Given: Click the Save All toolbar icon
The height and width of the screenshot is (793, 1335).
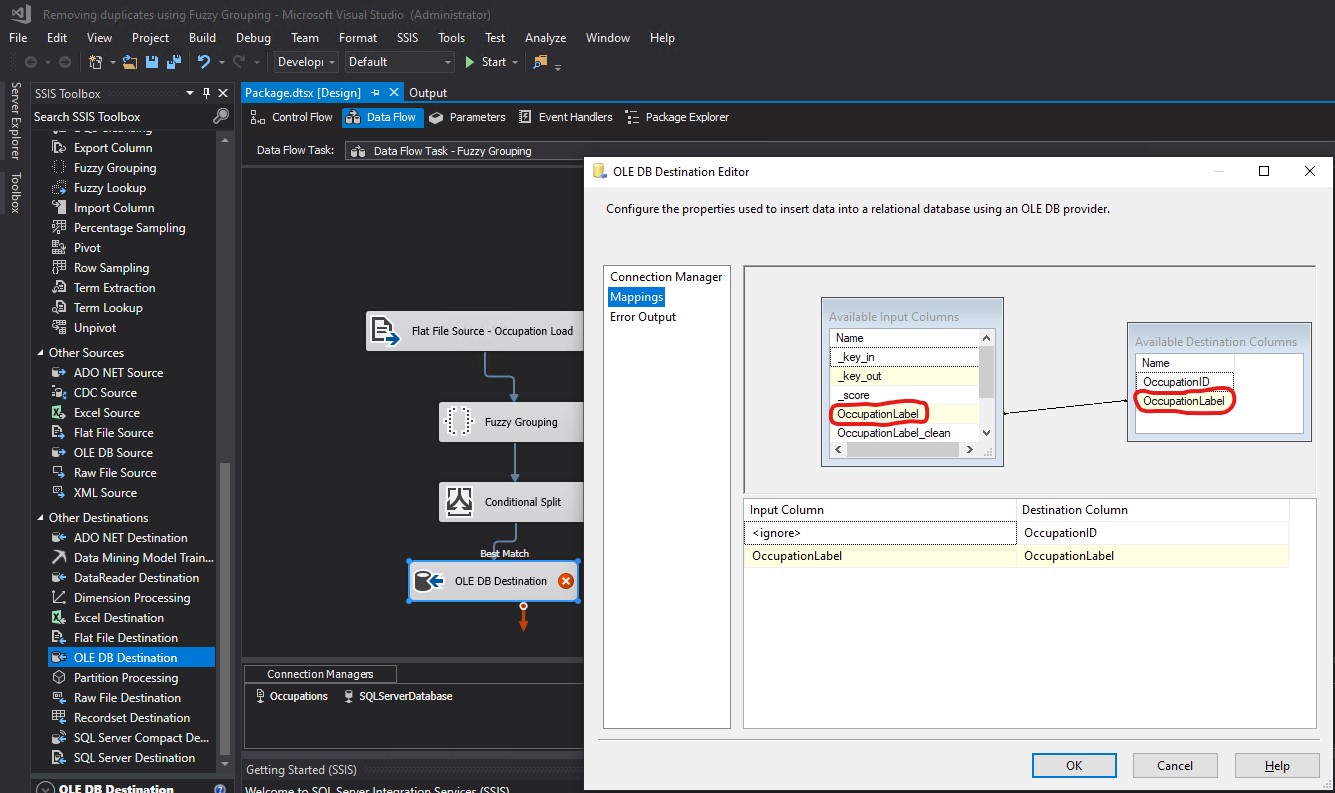Looking at the screenshot, I should click(x=174, y=62).
